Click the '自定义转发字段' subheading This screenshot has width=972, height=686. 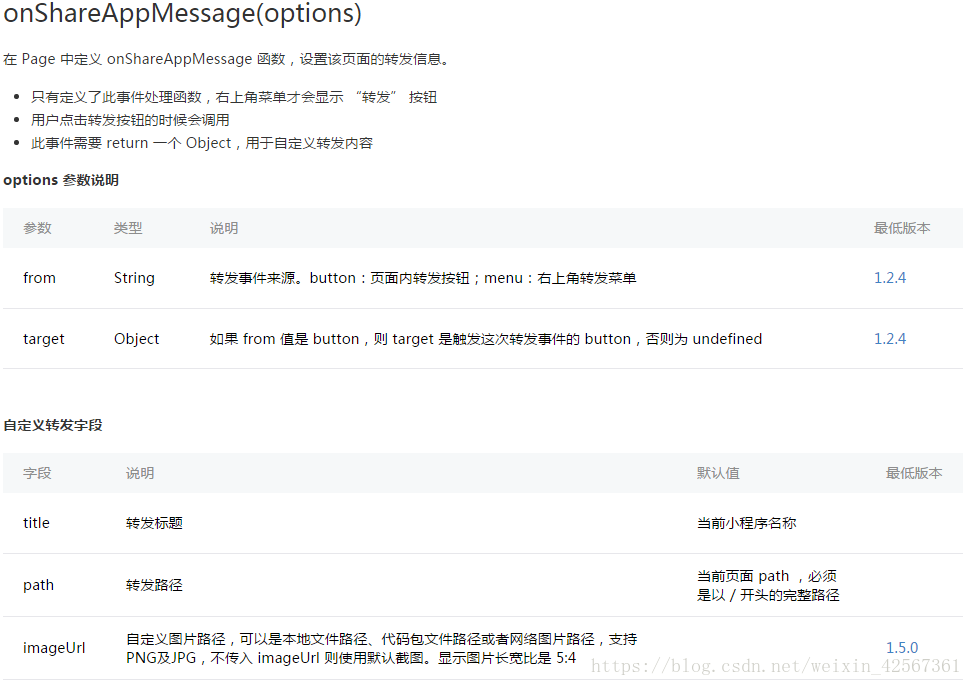[x=53, y=425]
